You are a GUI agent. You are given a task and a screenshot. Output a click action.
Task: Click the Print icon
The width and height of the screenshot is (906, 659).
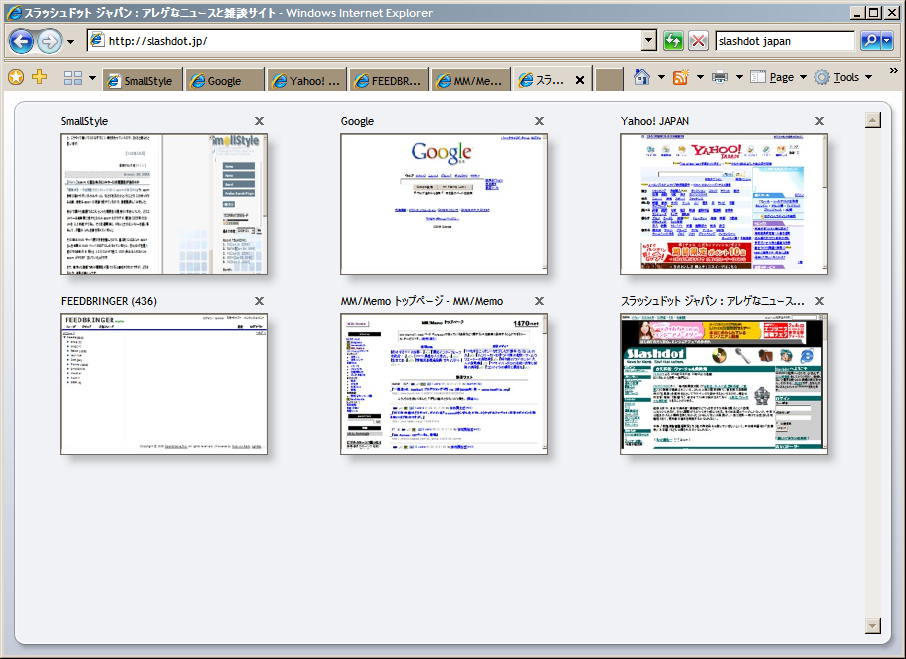[x=719, y=77]
